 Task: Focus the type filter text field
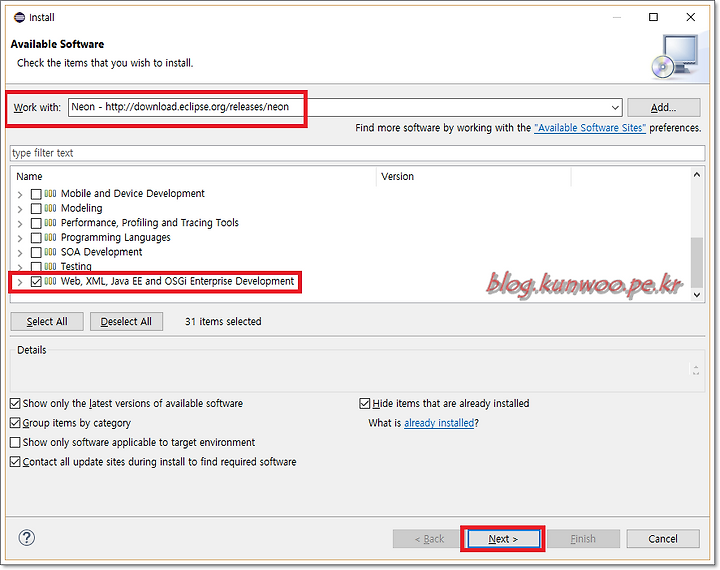click(357, 153)
